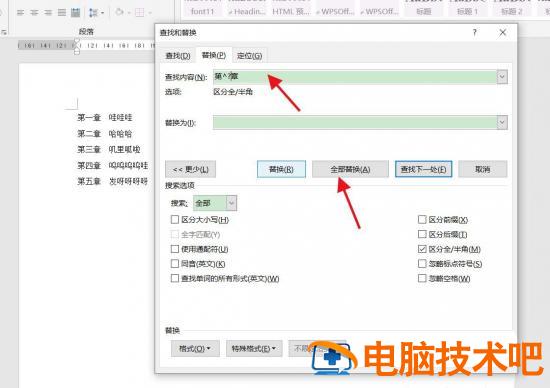
Task: Click the 段落 group label in ribbon
Action: click(86, 32)
